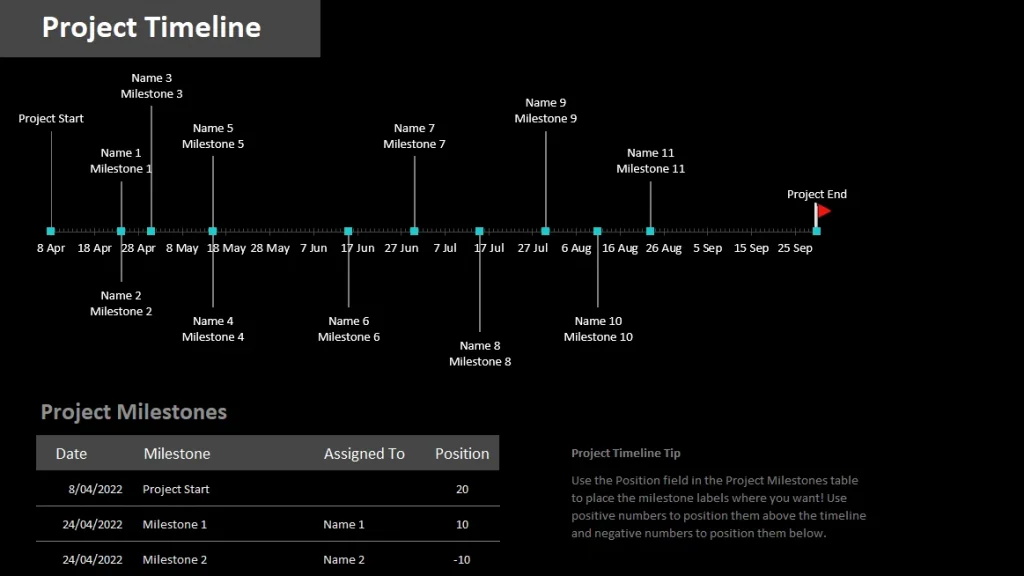
Task: Click the Project End red flag icon
Action: (x=823, y=211)
